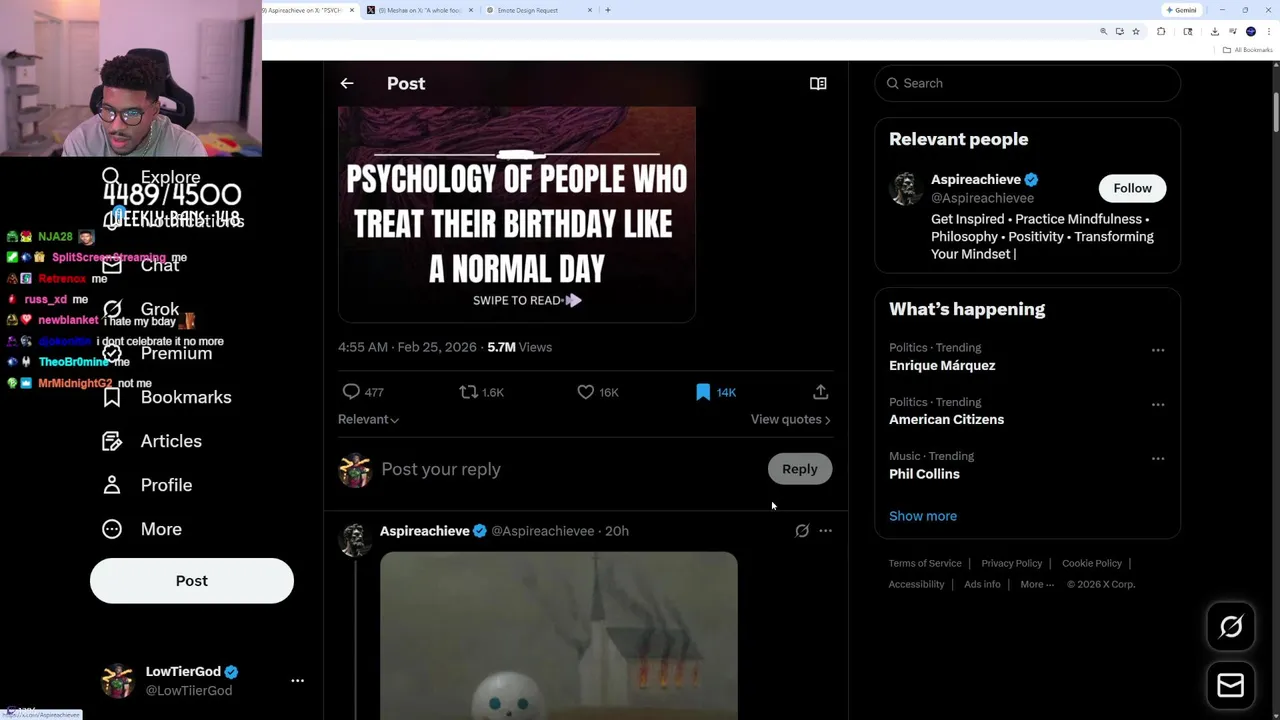
Task: Open options for Phil Collins trend
Action: (1158, 458)
